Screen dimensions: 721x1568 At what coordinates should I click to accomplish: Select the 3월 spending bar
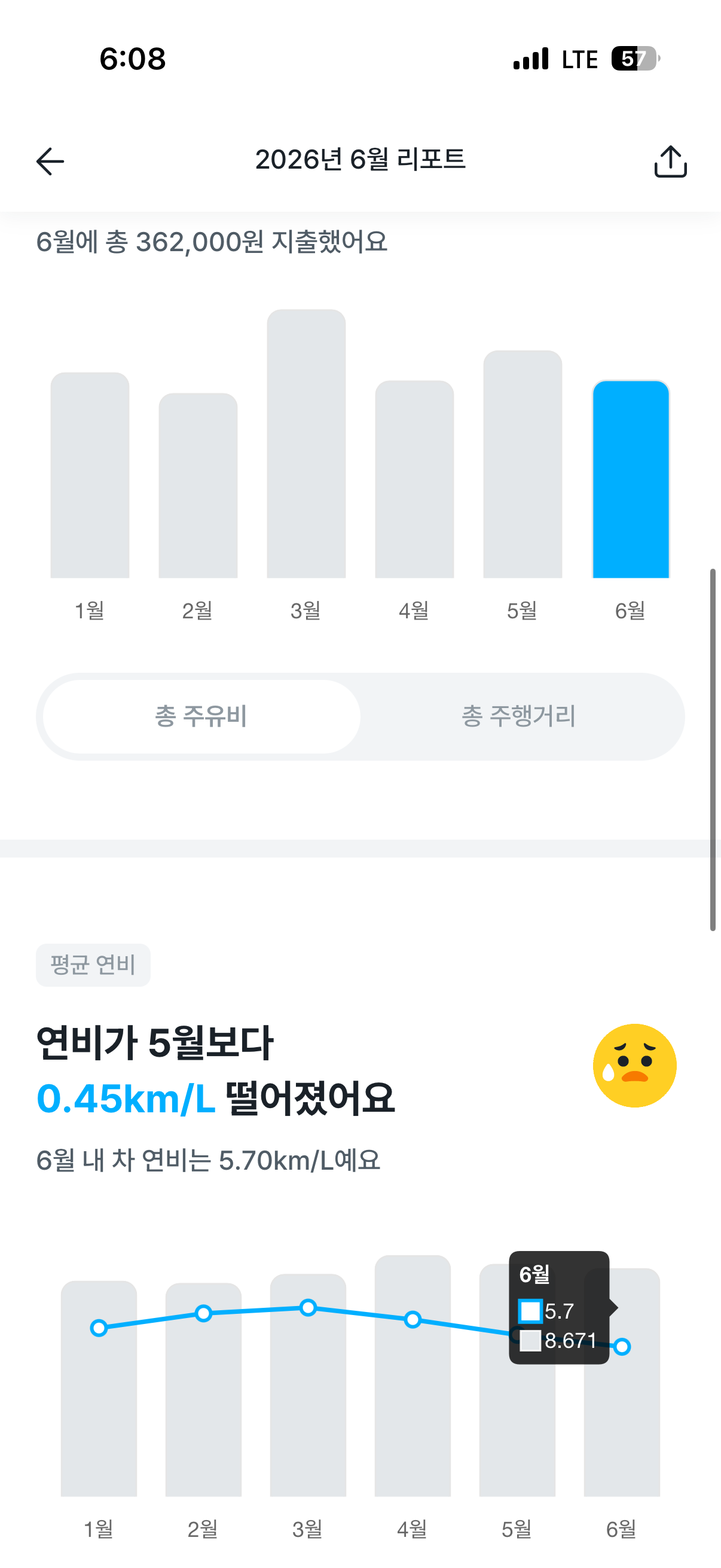[306, 444]
